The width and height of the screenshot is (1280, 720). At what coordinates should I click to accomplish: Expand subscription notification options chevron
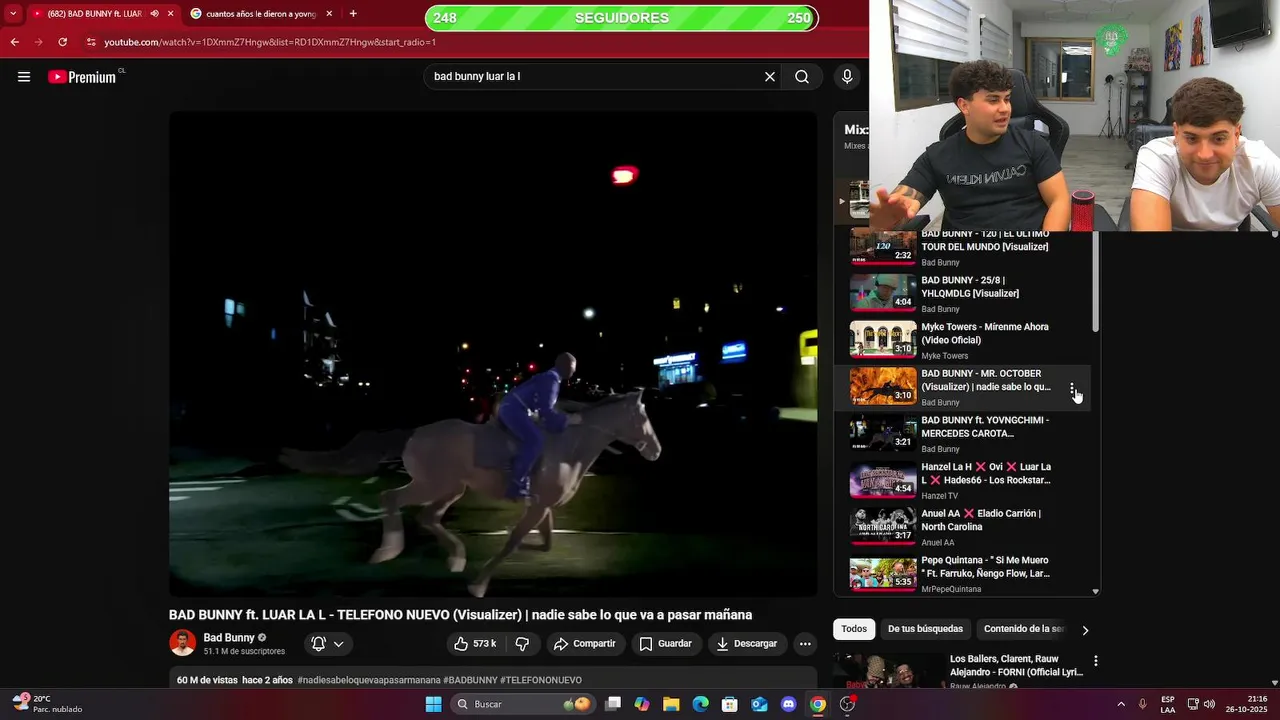[339, 644]
